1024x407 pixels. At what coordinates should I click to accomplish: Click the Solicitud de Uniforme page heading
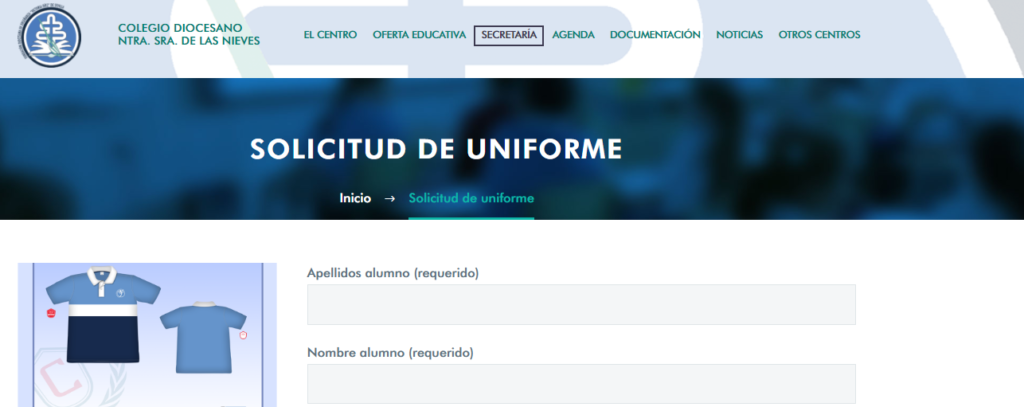pos(436,149)
